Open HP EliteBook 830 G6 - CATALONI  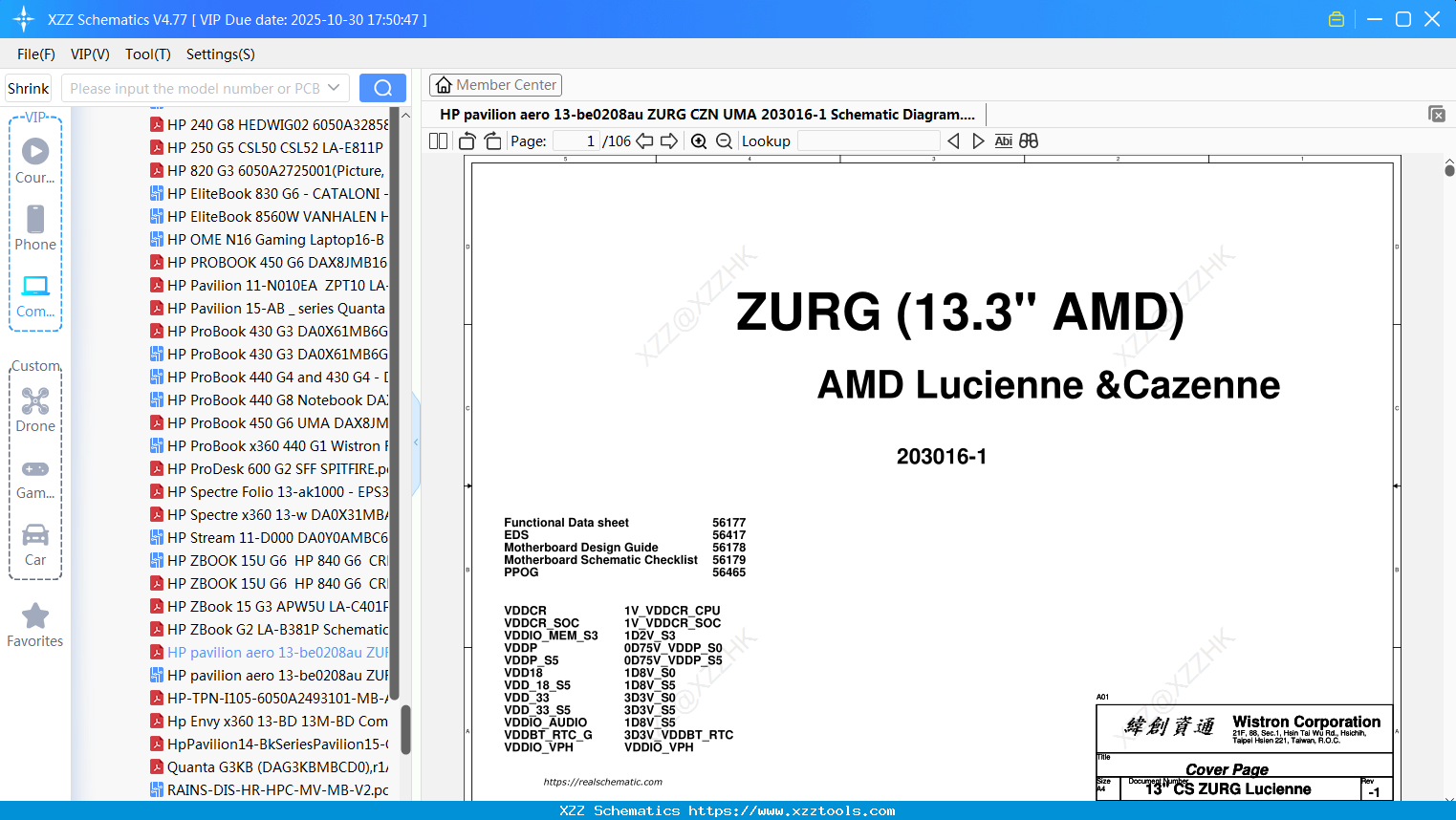pos(270,193)
